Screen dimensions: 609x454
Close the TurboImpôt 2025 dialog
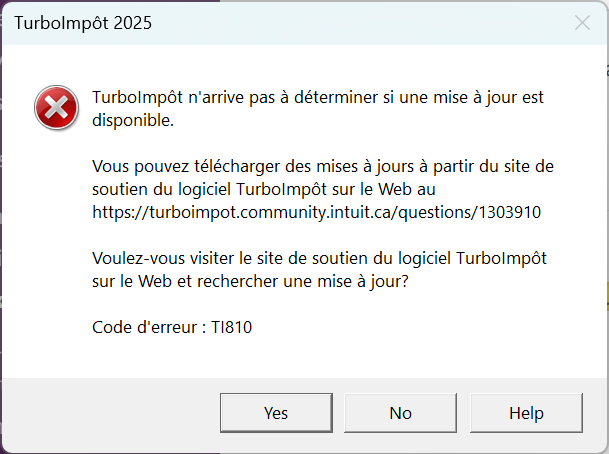(x=582, y=23)
